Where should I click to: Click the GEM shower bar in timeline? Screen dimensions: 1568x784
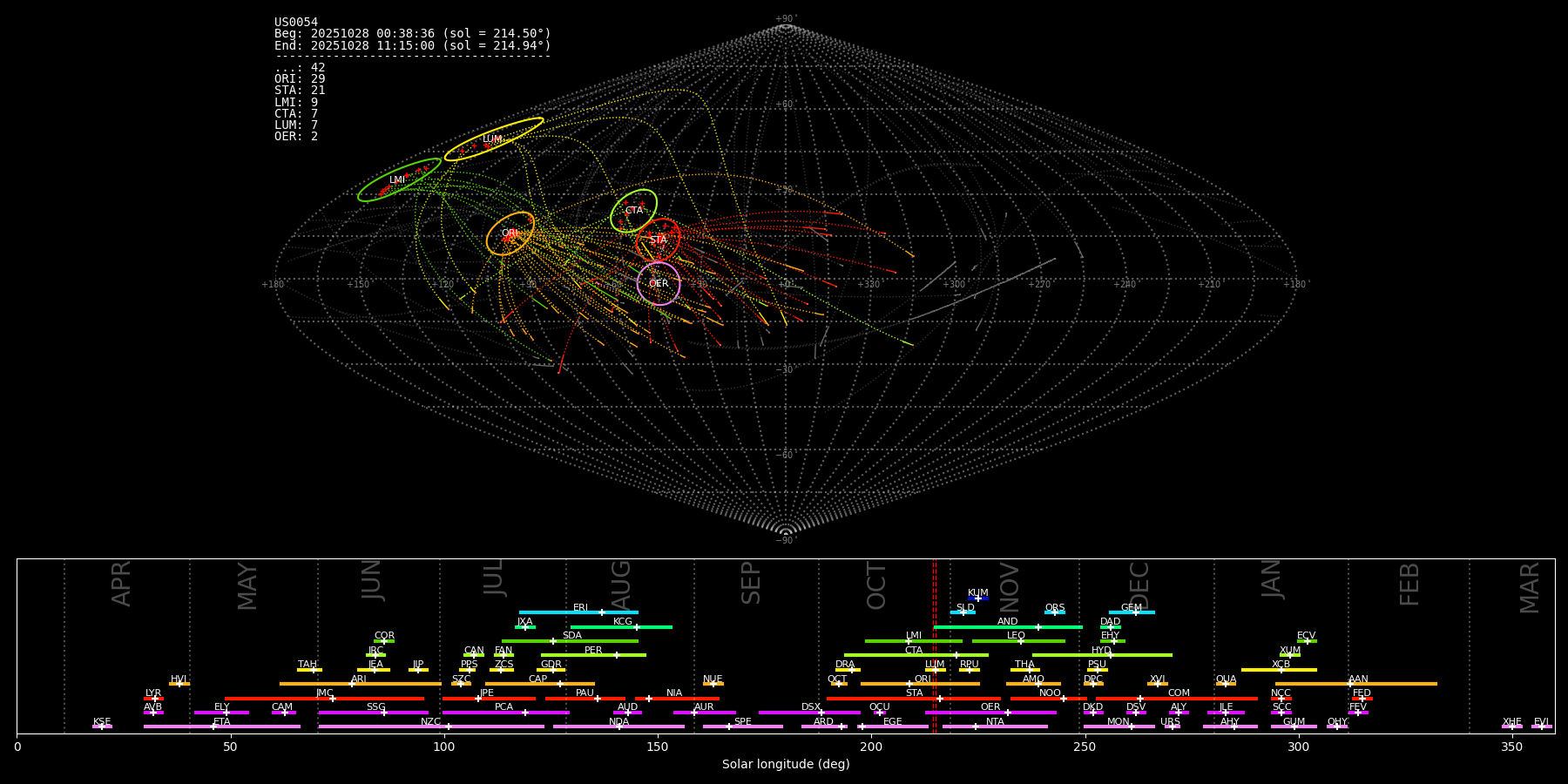1132,612
